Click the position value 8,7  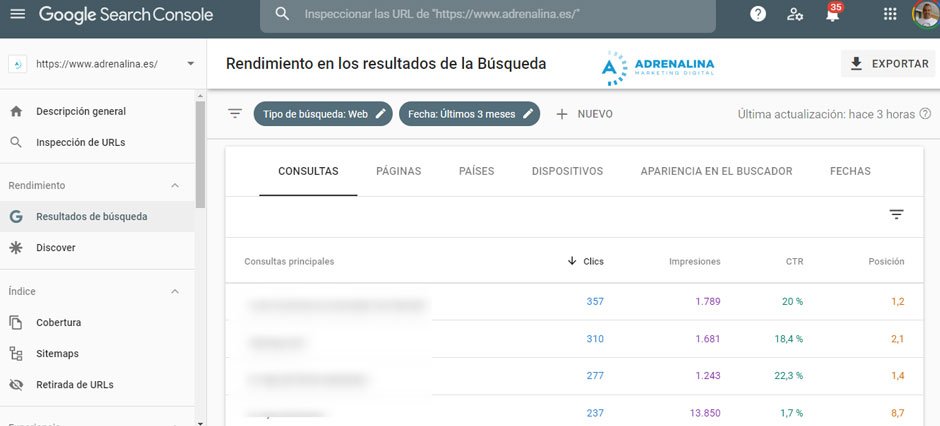(x=897, y=413)
